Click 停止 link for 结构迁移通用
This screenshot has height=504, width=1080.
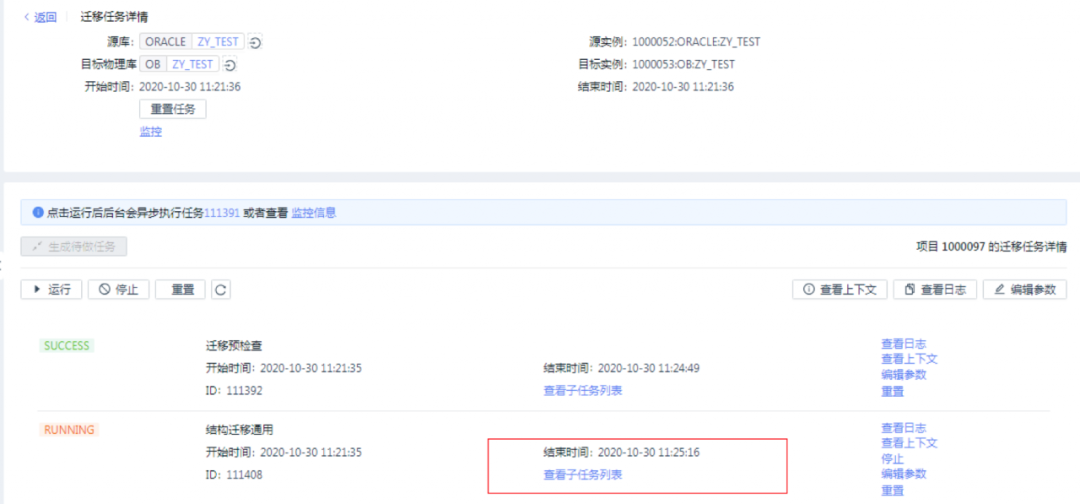[892, 459]
